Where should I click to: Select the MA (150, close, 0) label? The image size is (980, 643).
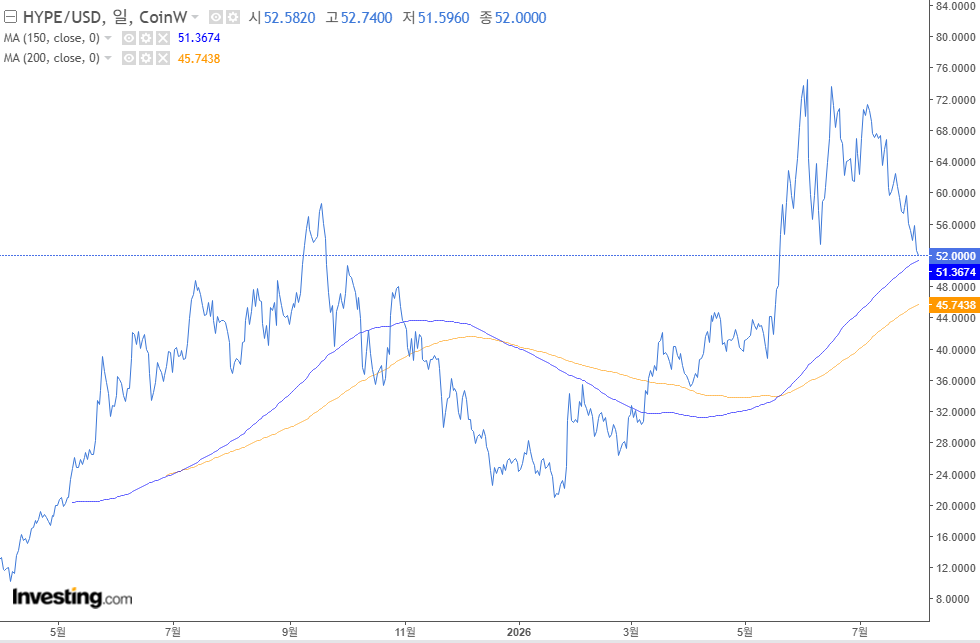[x=51, y=38]
